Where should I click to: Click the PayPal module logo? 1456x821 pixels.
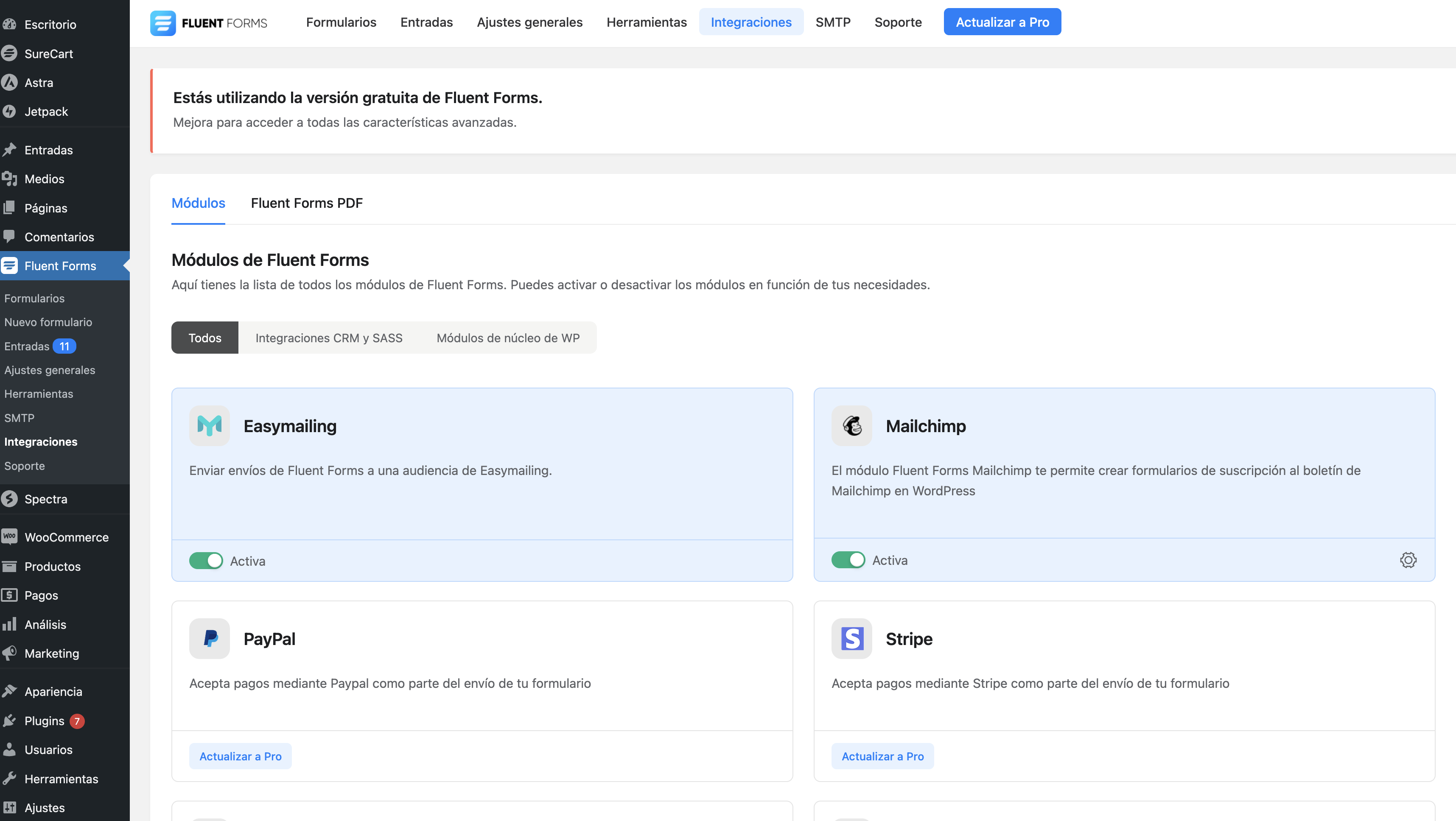pyautogui.click(x=209, y=639)
